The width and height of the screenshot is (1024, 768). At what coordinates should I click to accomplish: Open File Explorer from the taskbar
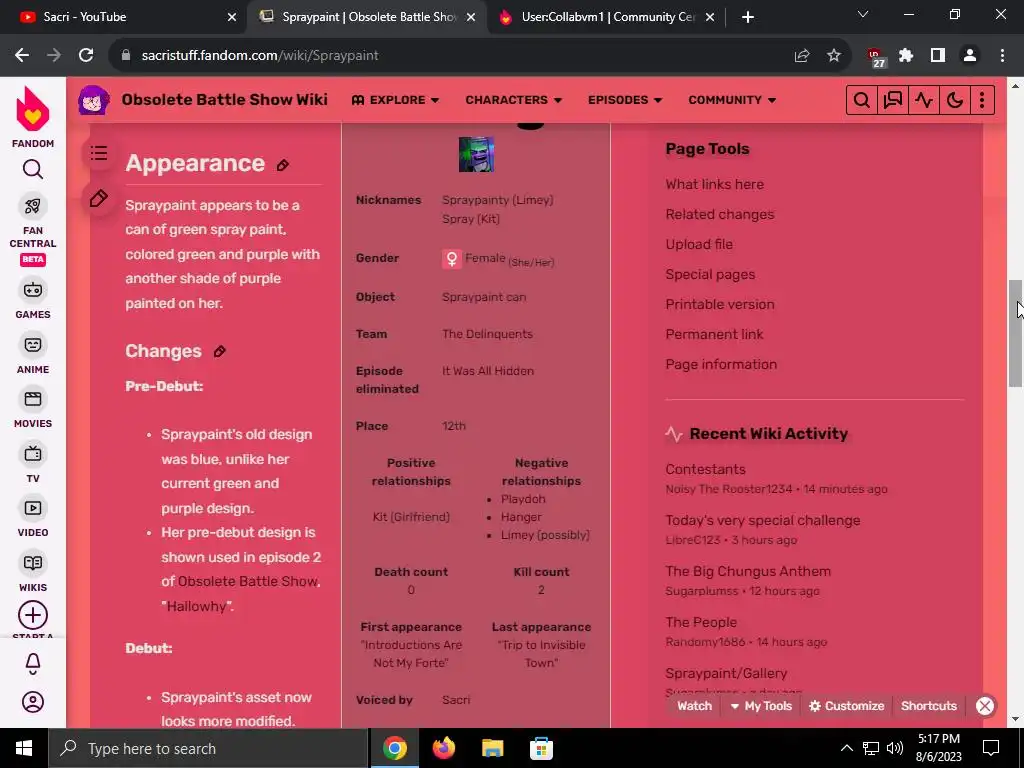[x=492, y=748]
